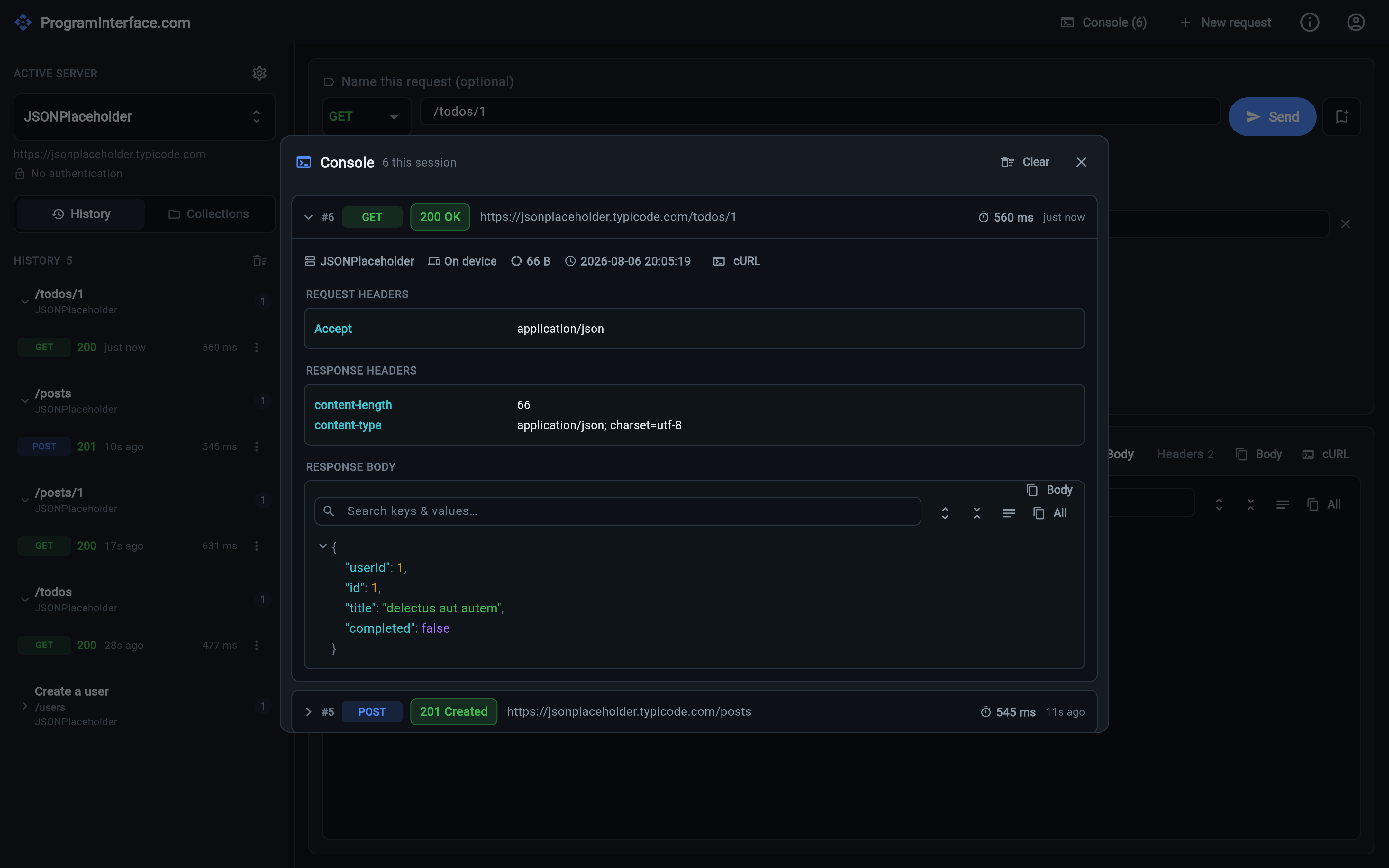Toggle word wrap in console response body
Screen dimensions: 1389x868
(1008, 513)
